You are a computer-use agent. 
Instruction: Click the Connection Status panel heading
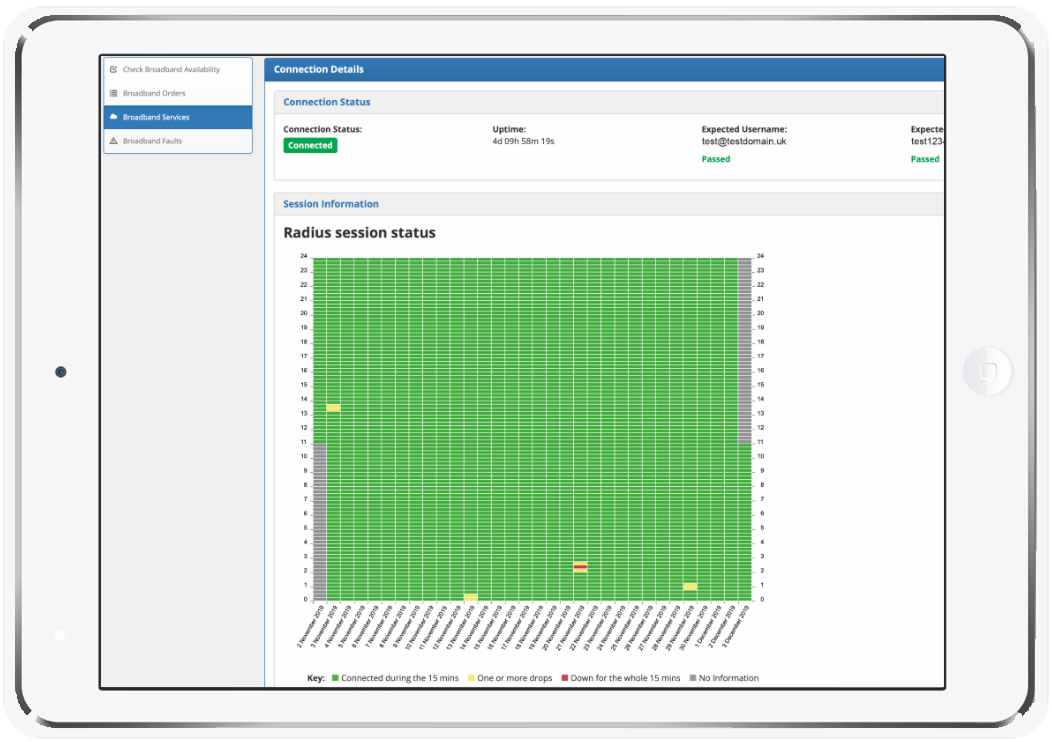pos(327,102)
